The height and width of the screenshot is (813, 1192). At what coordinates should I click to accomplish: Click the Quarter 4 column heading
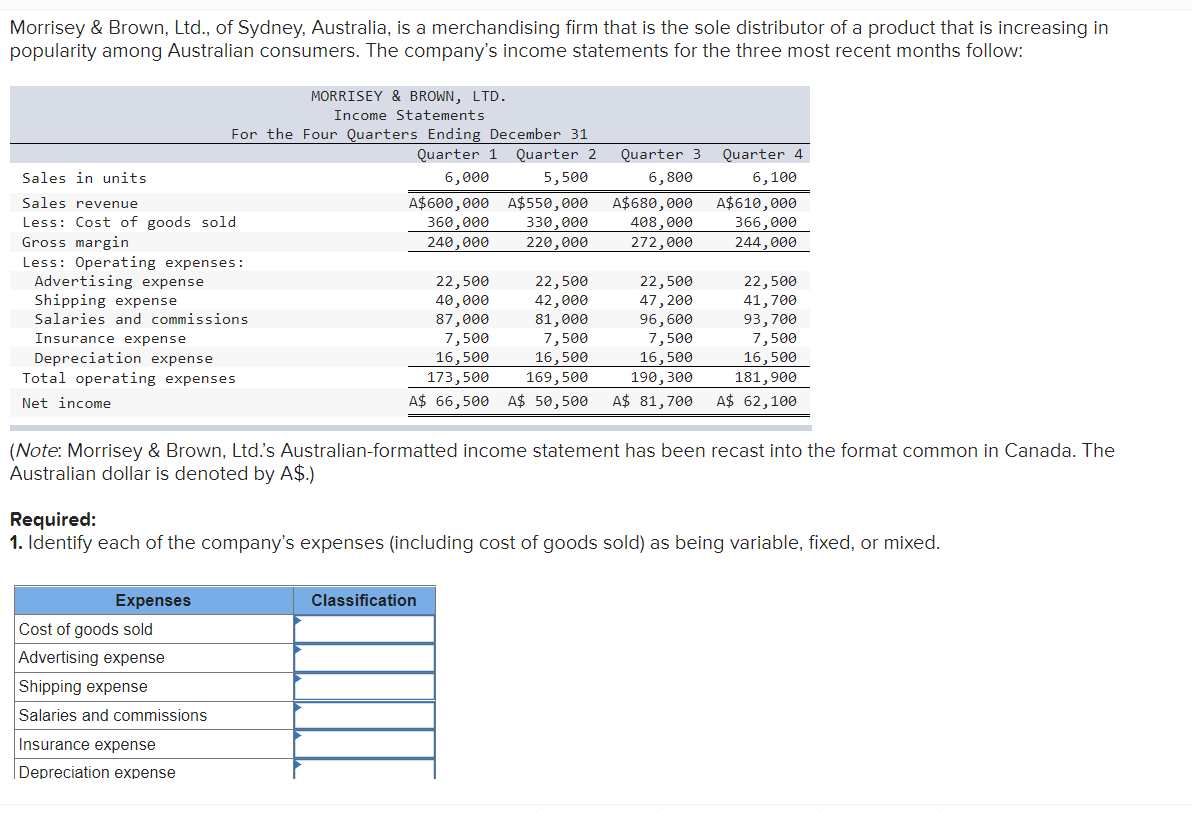(x=762, y=154)
